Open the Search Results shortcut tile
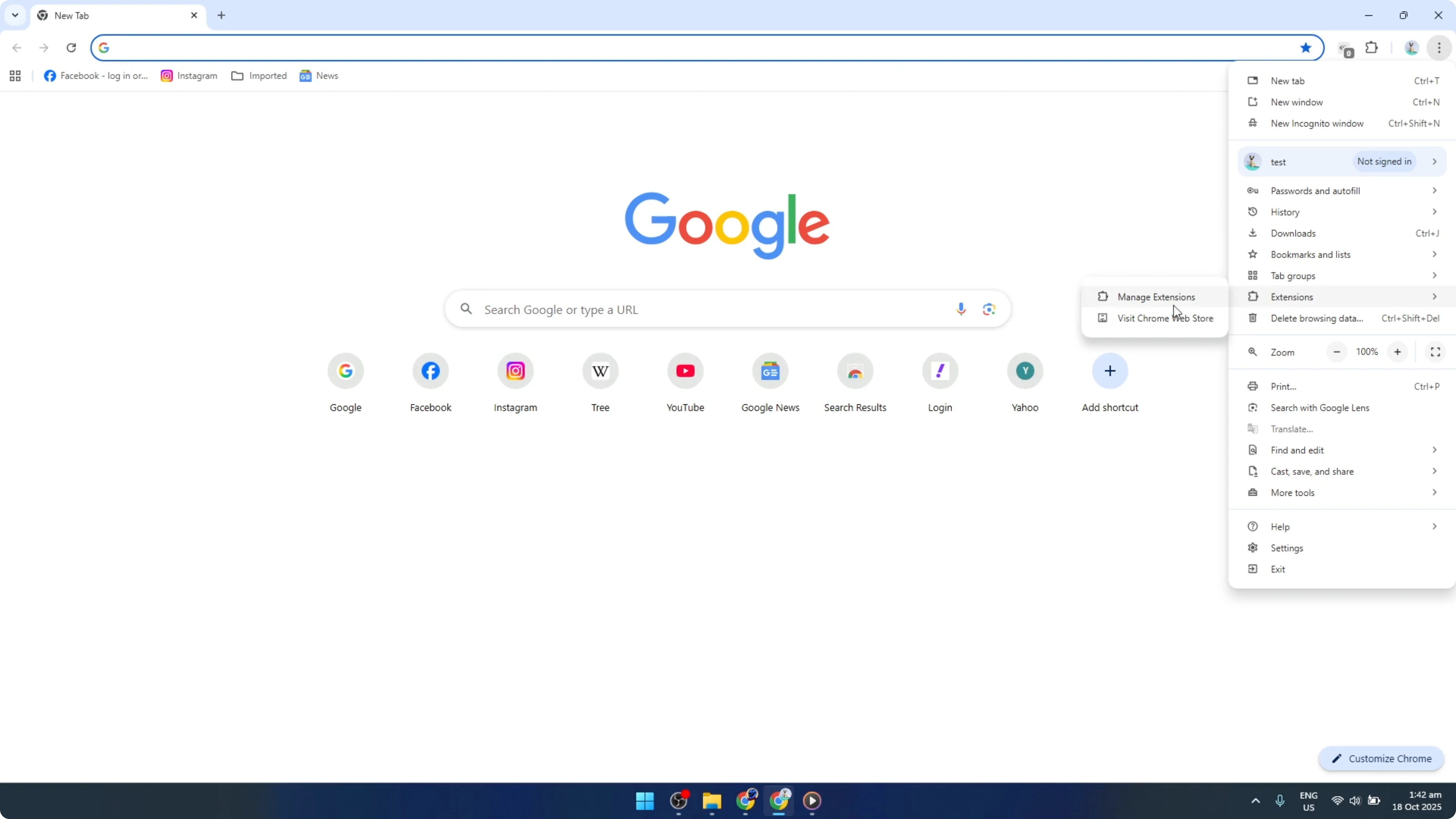Viewport: 1456px width, 819px height. 855,383
